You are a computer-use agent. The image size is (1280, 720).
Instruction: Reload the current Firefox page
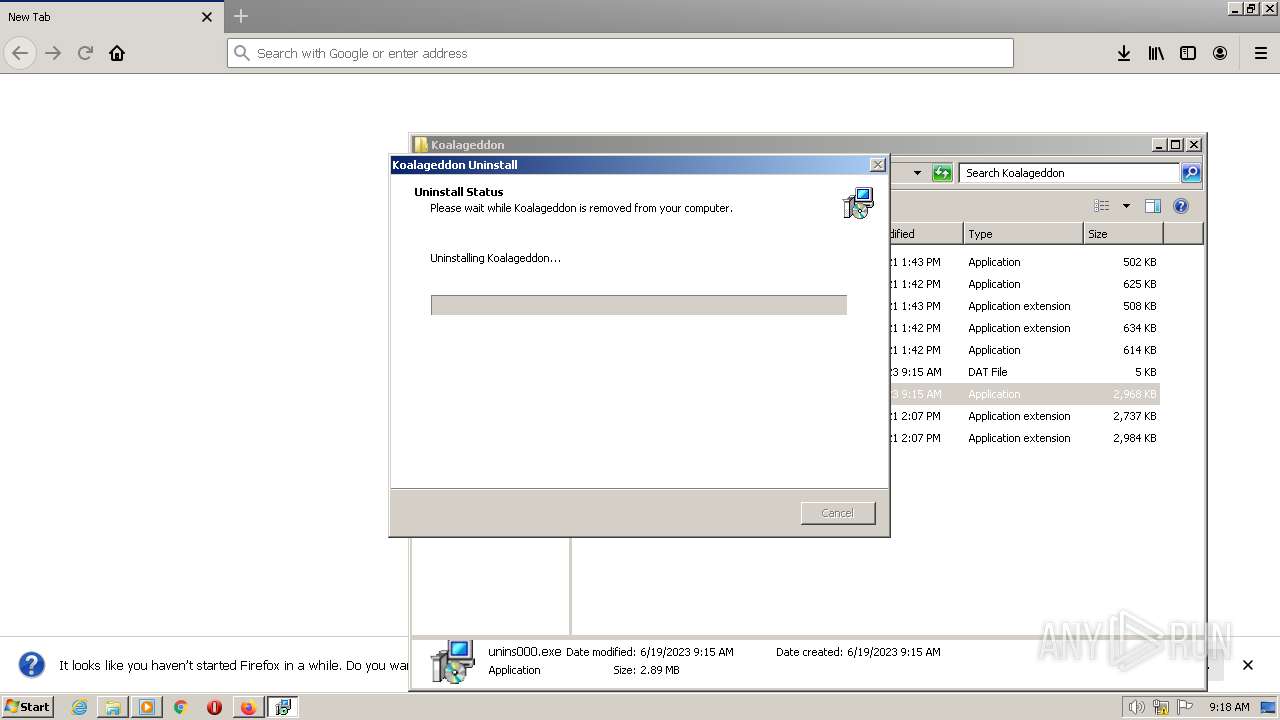click(x=85, y=53)
